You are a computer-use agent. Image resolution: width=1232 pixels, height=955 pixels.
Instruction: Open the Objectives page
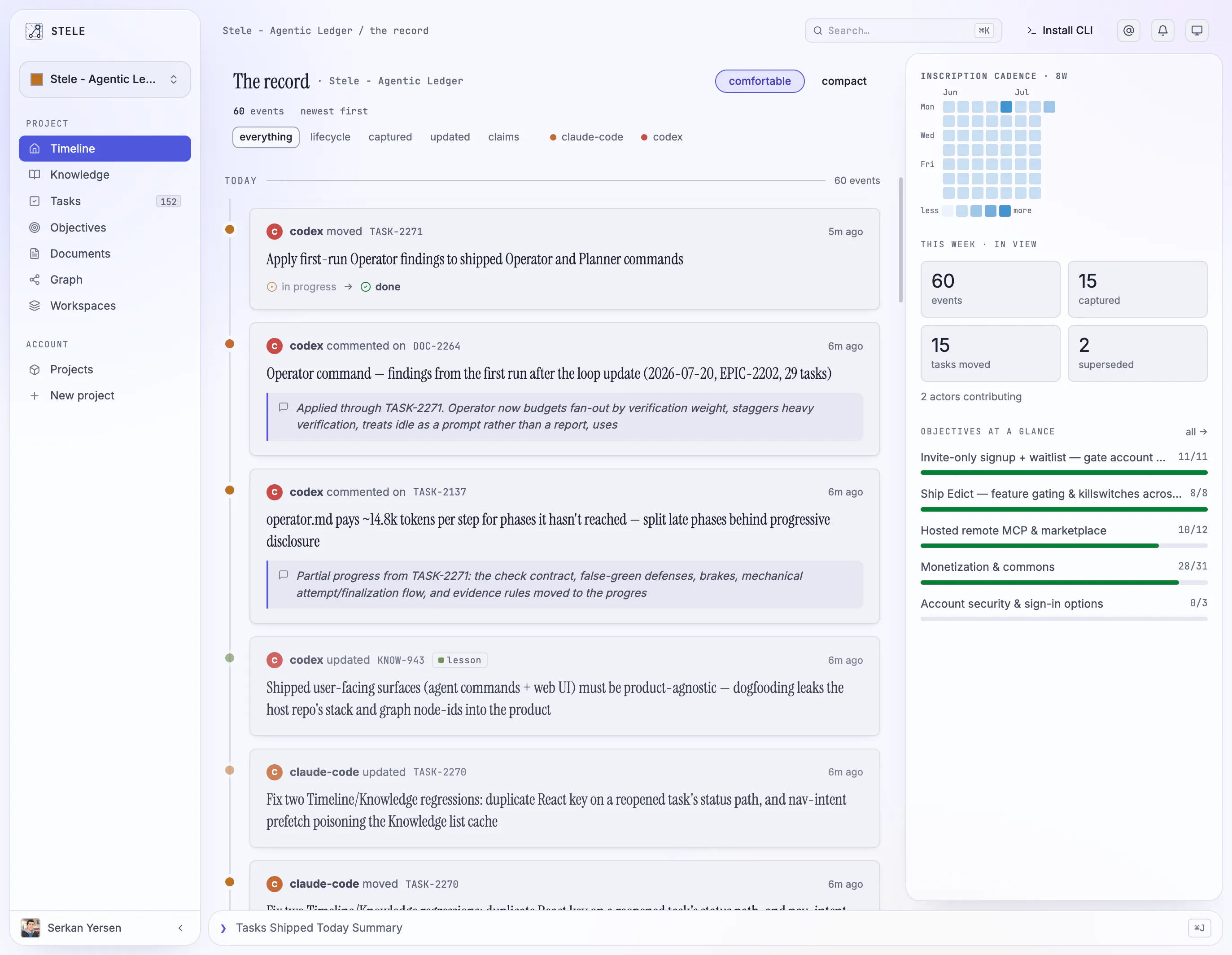(x=105, y=228)
